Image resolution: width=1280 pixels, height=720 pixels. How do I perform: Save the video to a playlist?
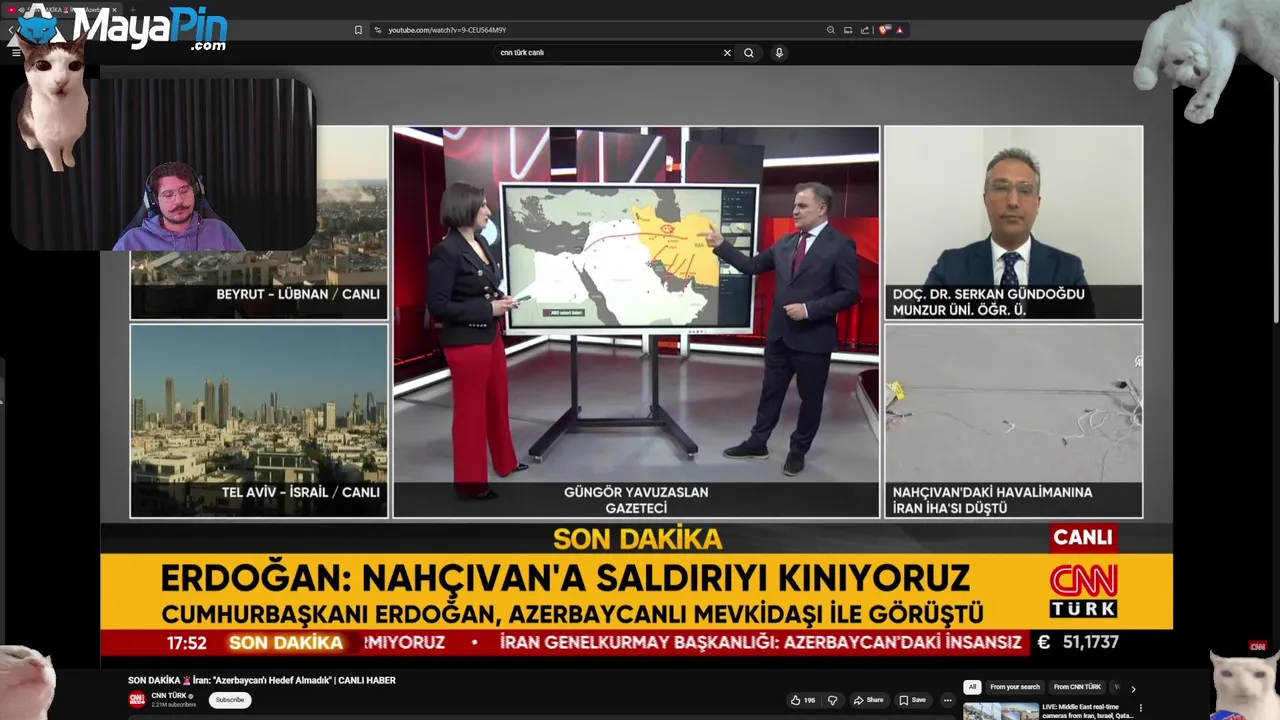tap(912, 700)
